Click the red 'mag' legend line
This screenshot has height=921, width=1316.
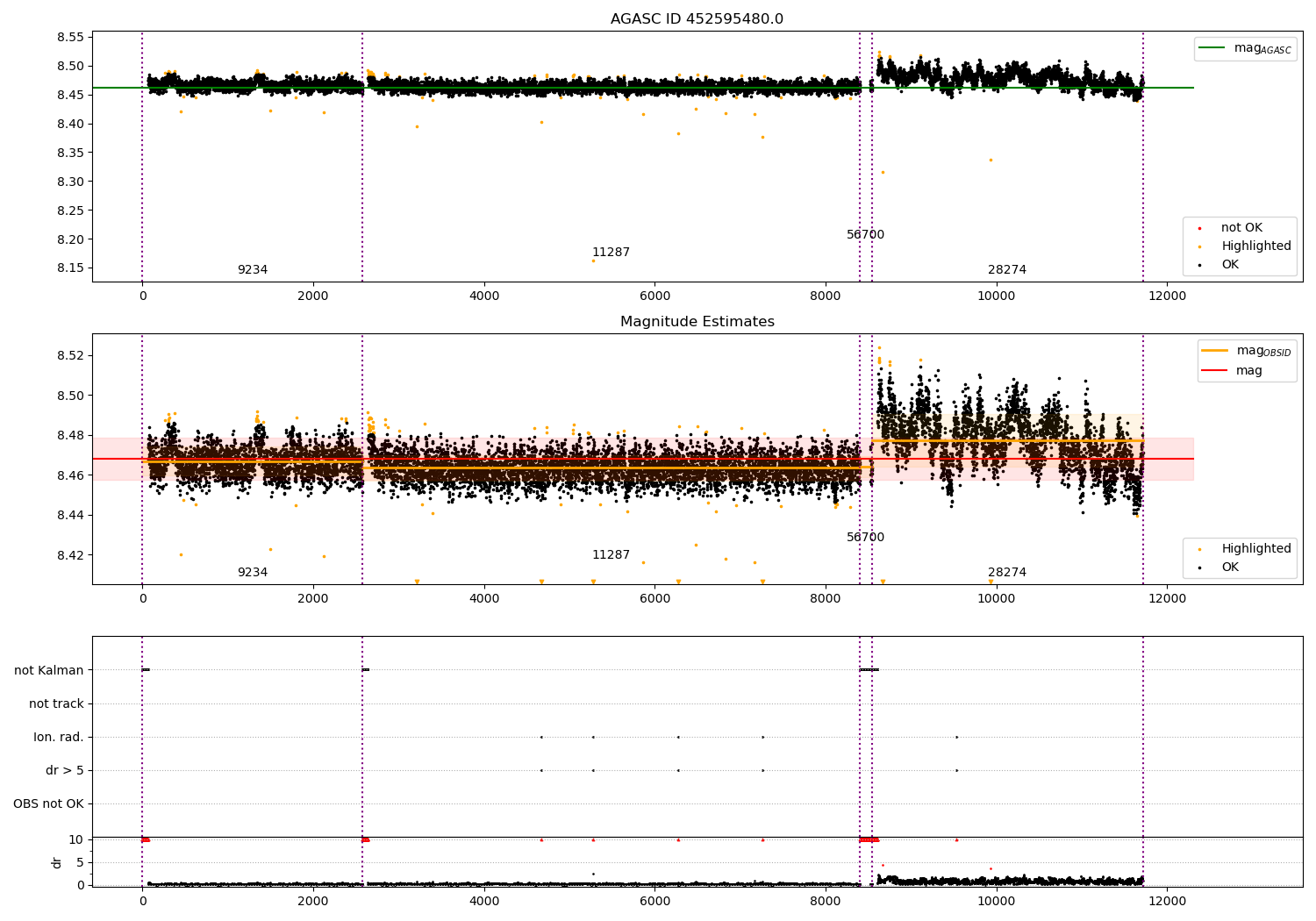click(1215, 371)
